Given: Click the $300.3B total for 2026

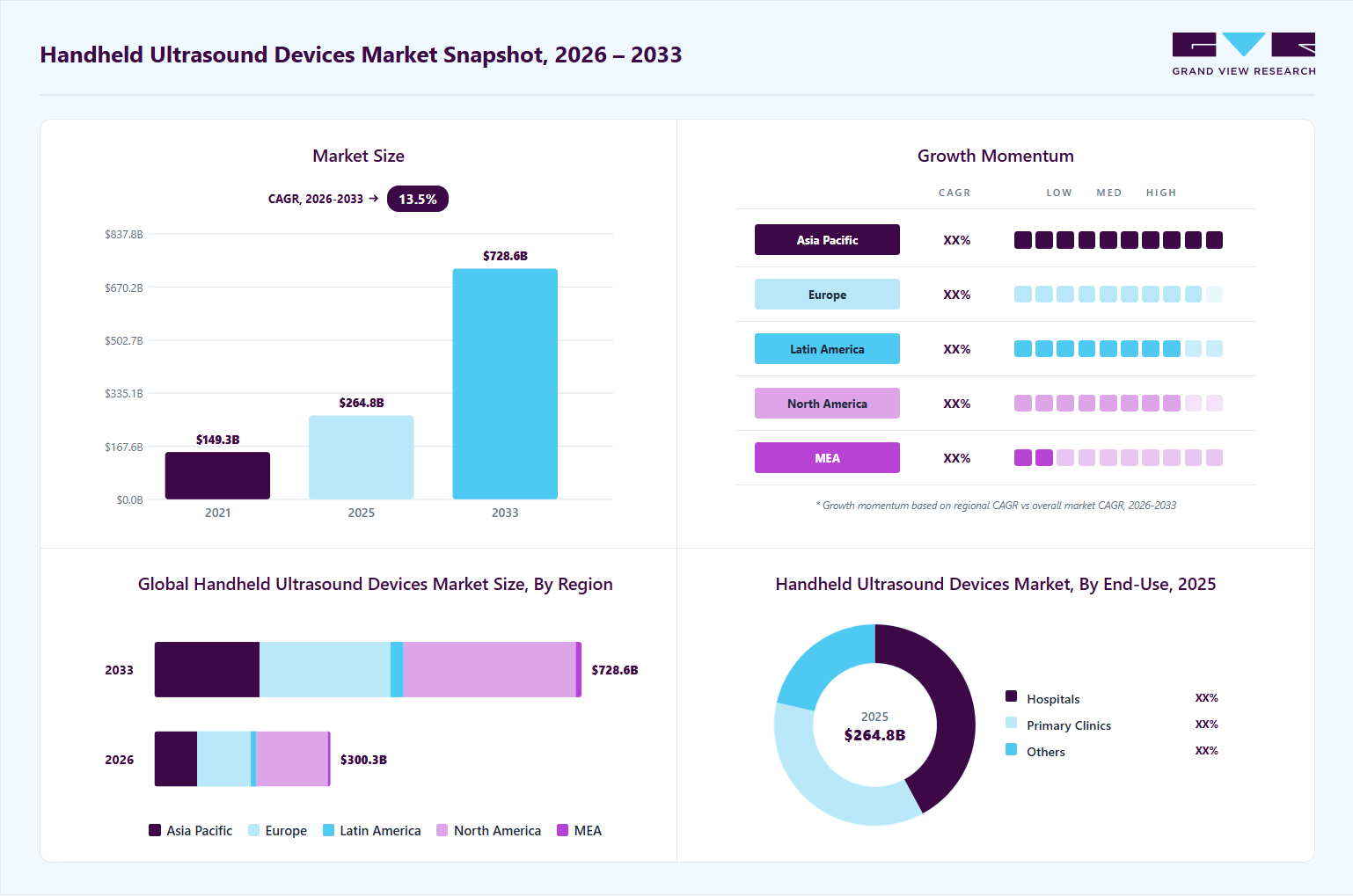Looking at the screenshot, I should pyautogui.click(x=363, y=760).
